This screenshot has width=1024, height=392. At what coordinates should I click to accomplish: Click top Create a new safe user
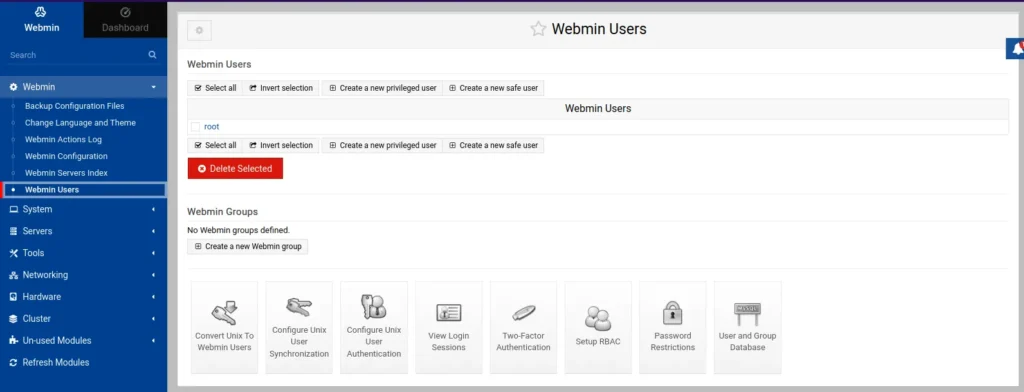click(x=494, y=88)
